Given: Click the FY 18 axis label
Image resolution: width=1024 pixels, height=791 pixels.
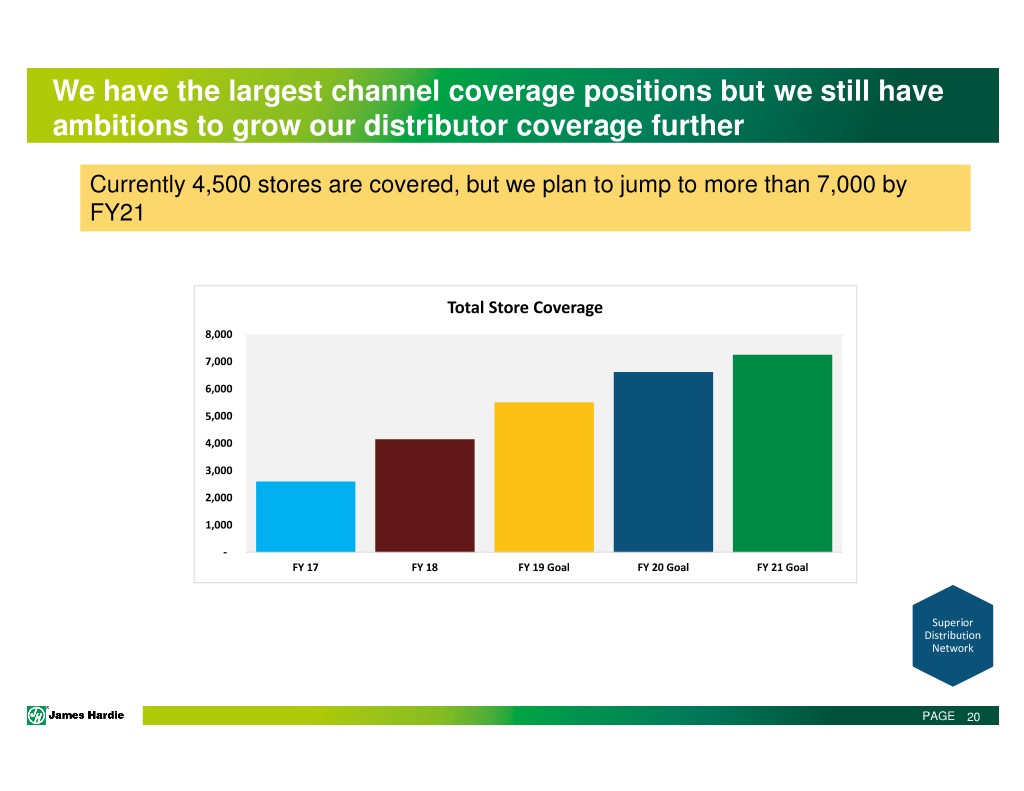Looking at the screenshot, I should click(424, 567).
